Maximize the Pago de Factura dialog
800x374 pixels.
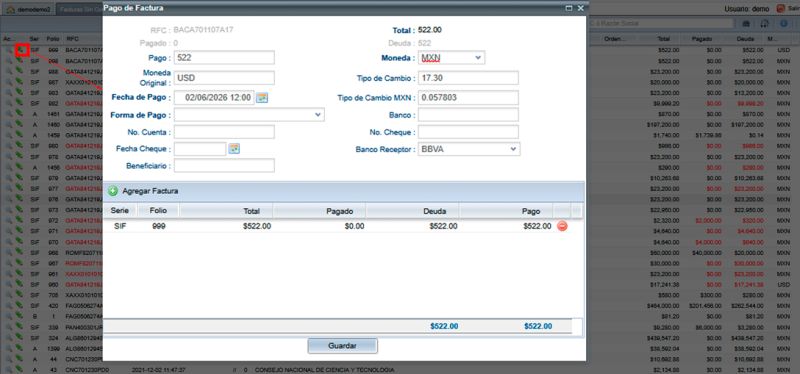pyautogui.click(x=569, y=8)
